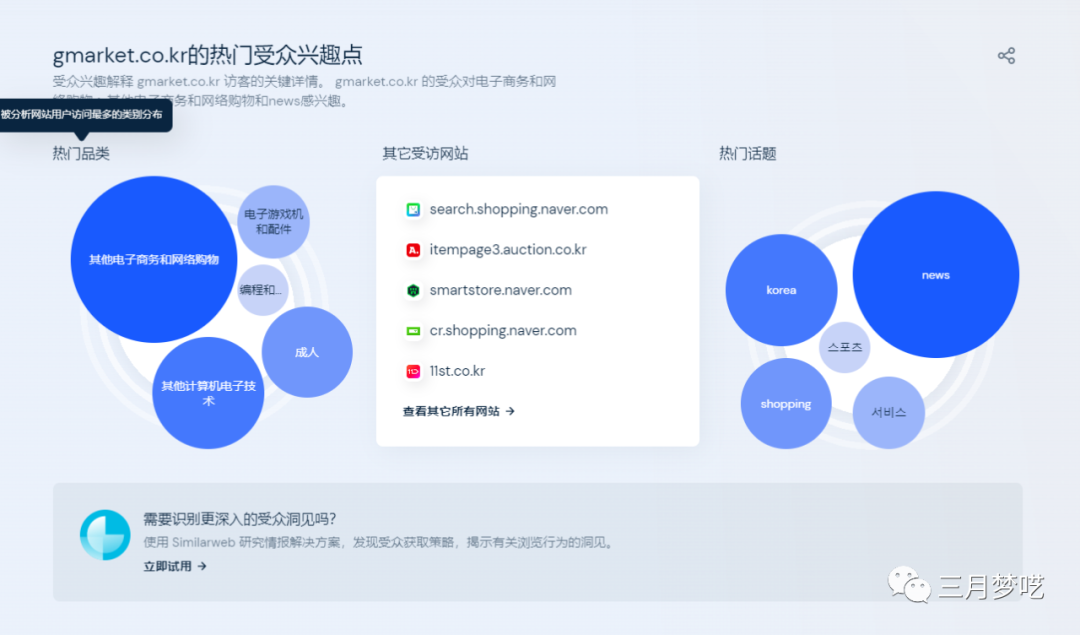The image size is (1080, 635).
Task: Click the 其它受访网站 heading
Action: pyautogui.click(x=425, y=154)
